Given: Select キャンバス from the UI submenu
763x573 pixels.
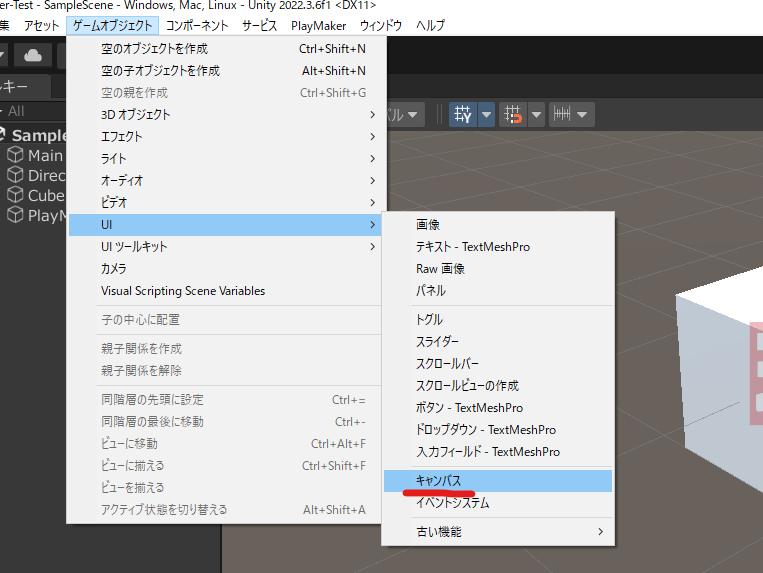Looking at the screenshot, I should pos(438,481).
